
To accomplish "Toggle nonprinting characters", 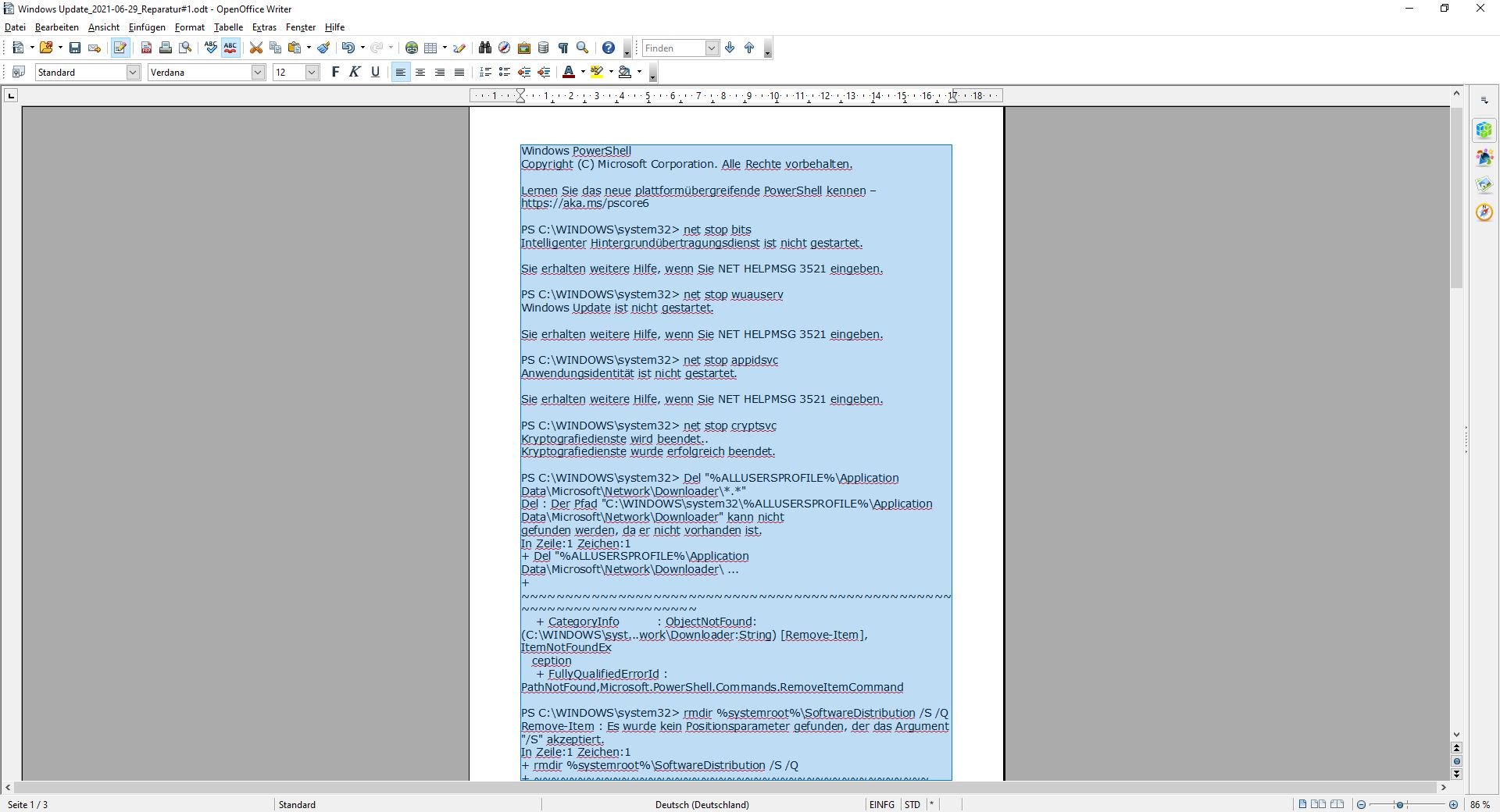I will click(x=562, y=48).
